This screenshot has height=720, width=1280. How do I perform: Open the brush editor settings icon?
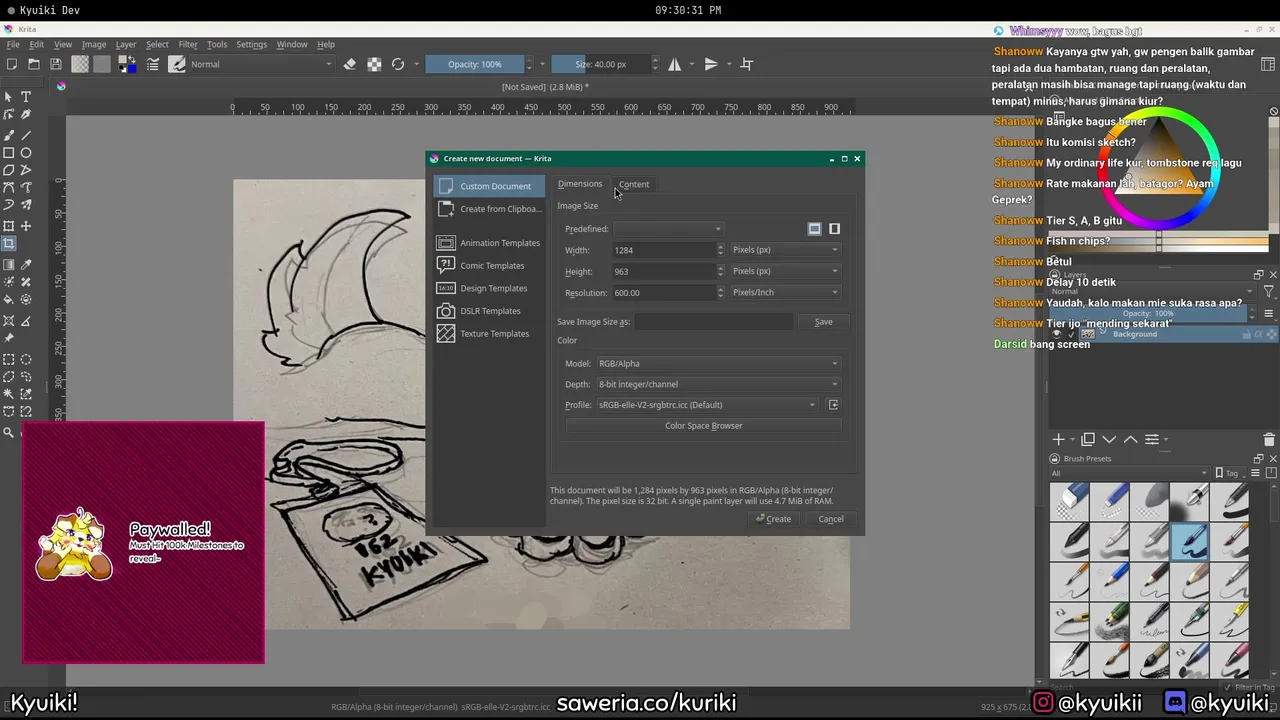tap(153, 64)
